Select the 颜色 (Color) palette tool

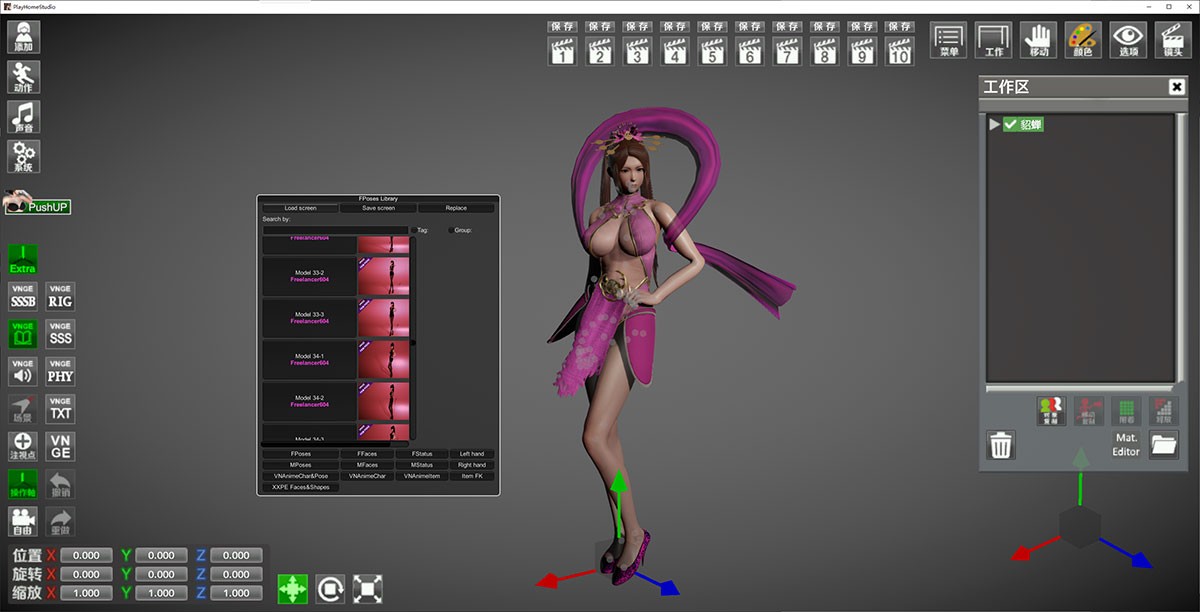(x=1083, y=40)
